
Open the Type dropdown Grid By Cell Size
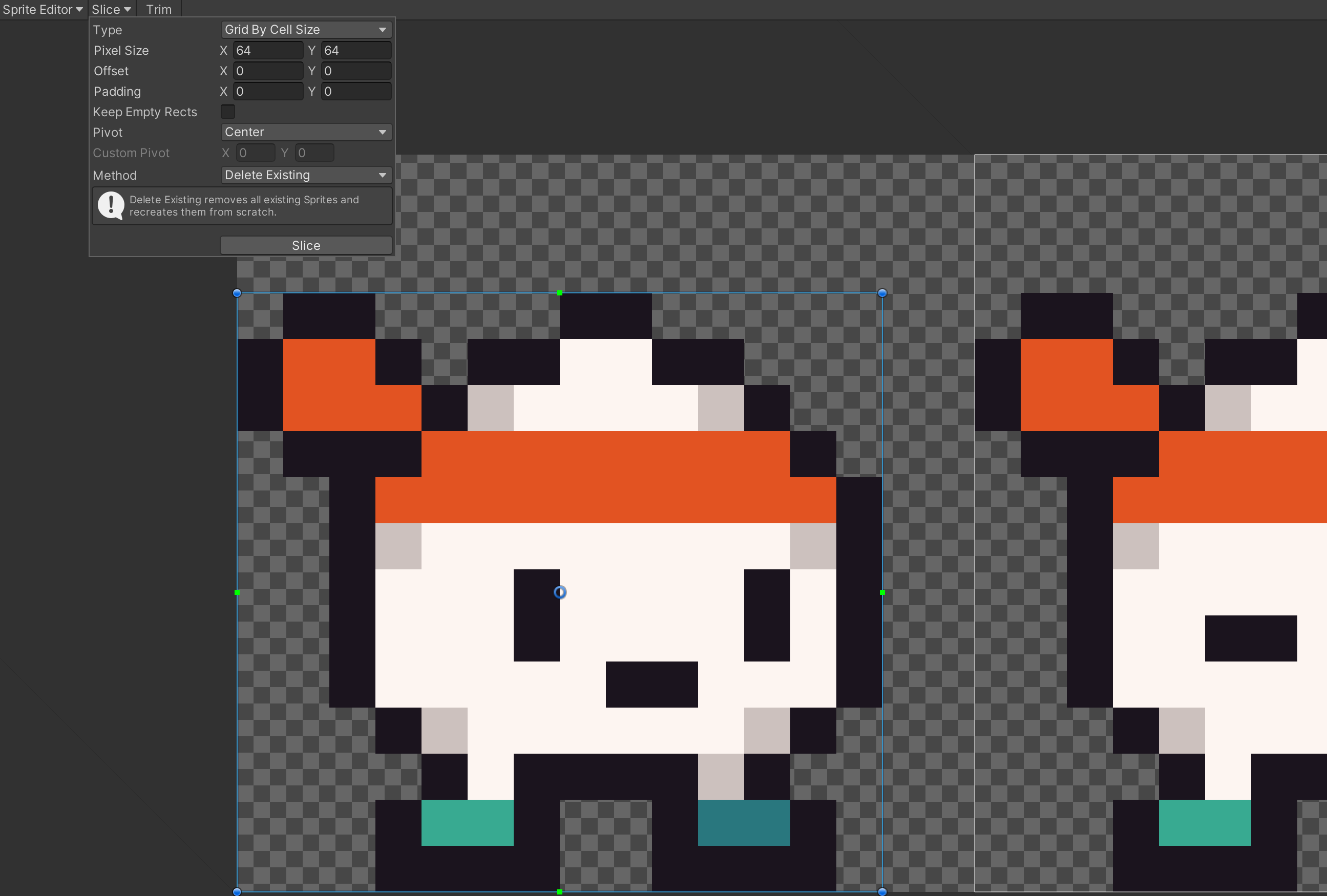306,30
